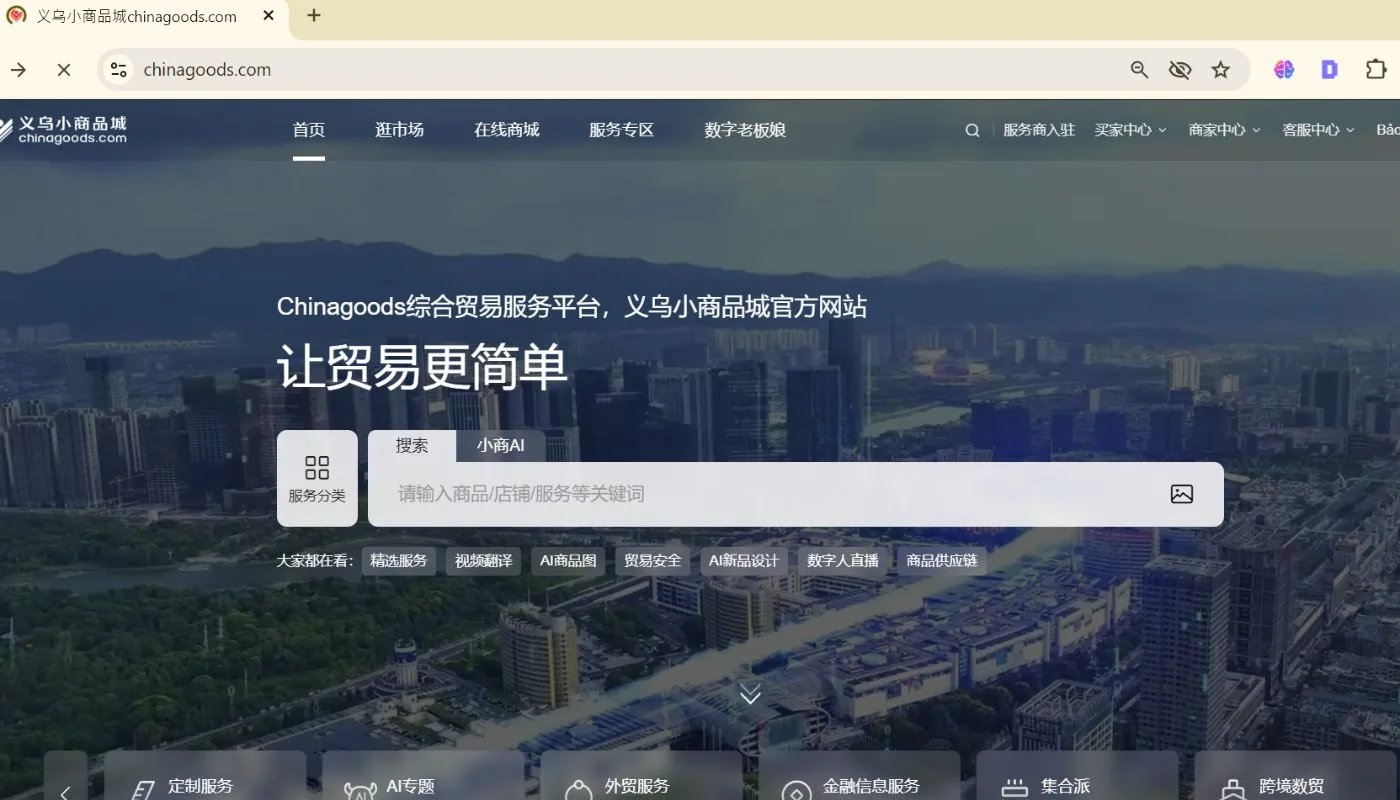This screenshot has width=1400, height=800.
Task: Open the 外贸服务 card
Action: (x=641, y=776)
